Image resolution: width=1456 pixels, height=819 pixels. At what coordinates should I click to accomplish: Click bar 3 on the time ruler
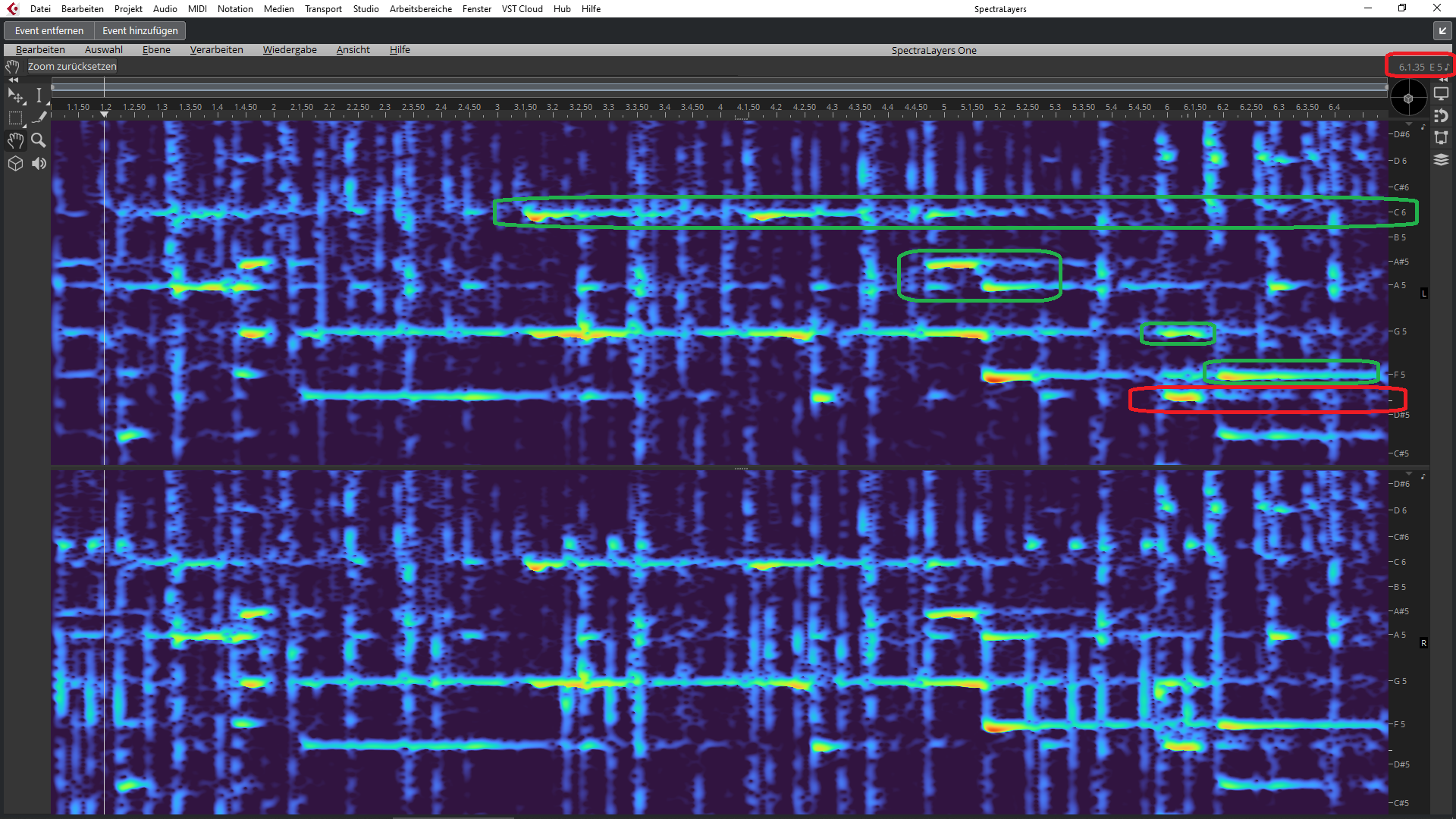(x=497, y=107)
